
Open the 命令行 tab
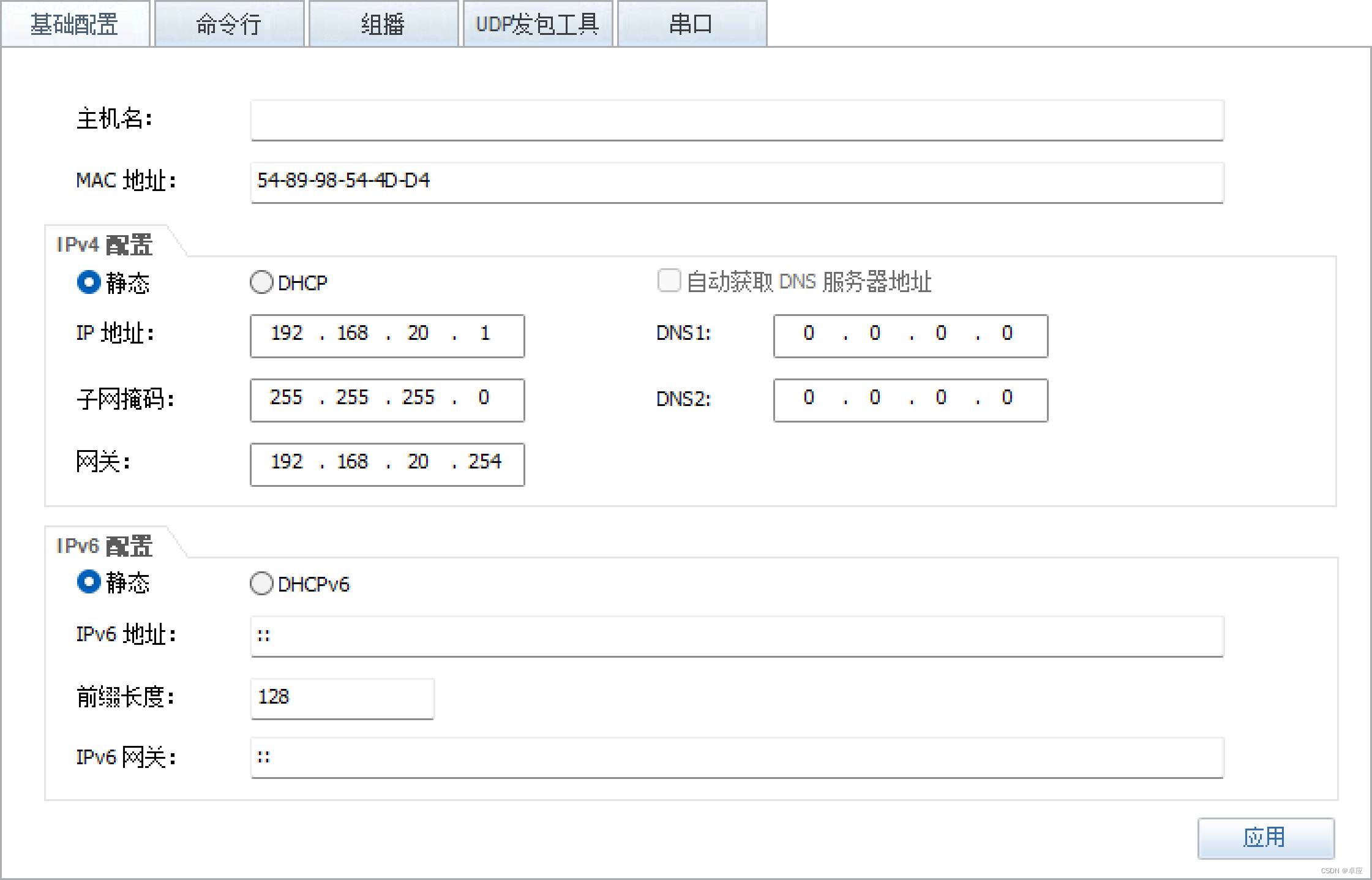click(x=229, y=24)
